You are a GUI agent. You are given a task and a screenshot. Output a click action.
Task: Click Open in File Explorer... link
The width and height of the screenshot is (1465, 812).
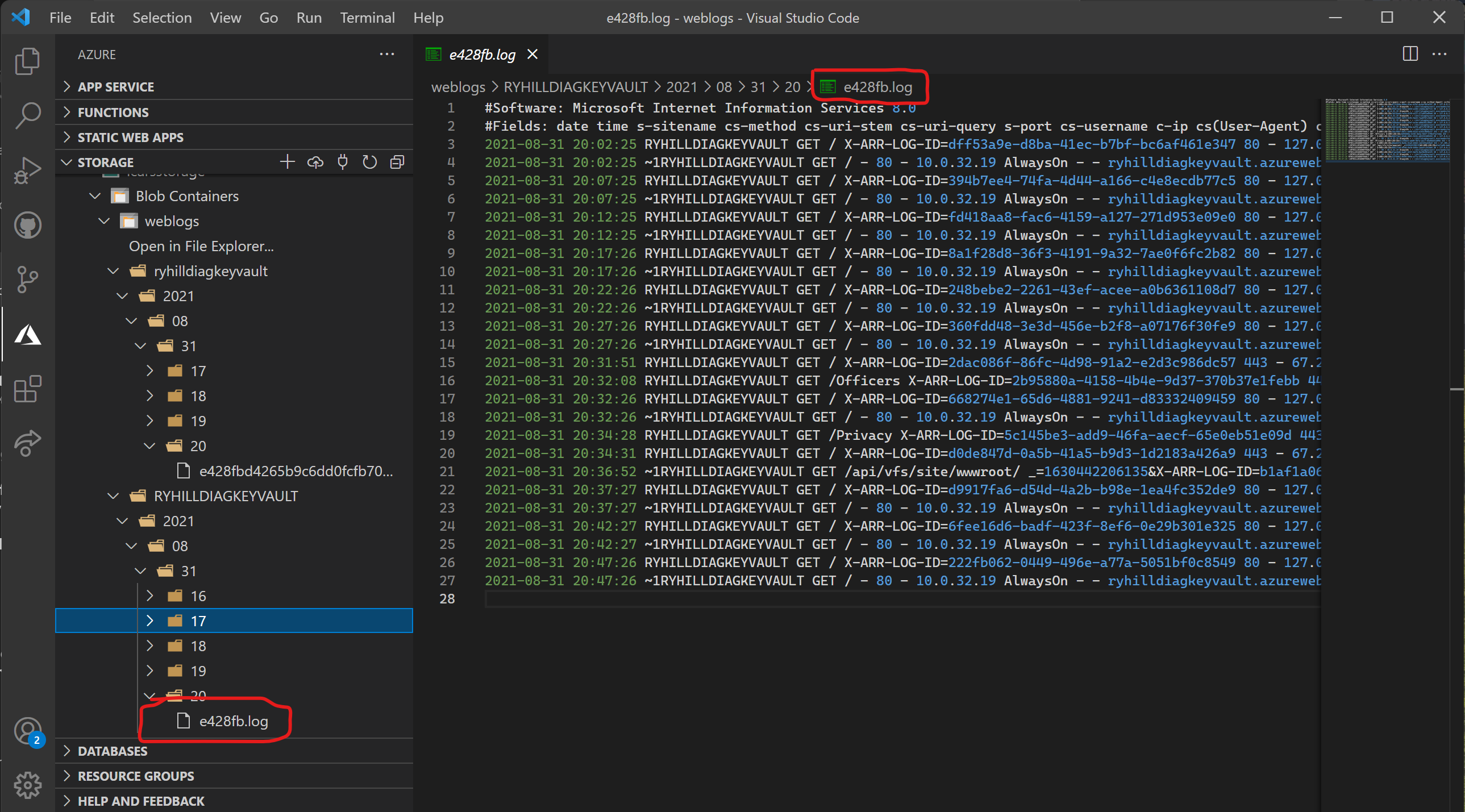point(201,246)
